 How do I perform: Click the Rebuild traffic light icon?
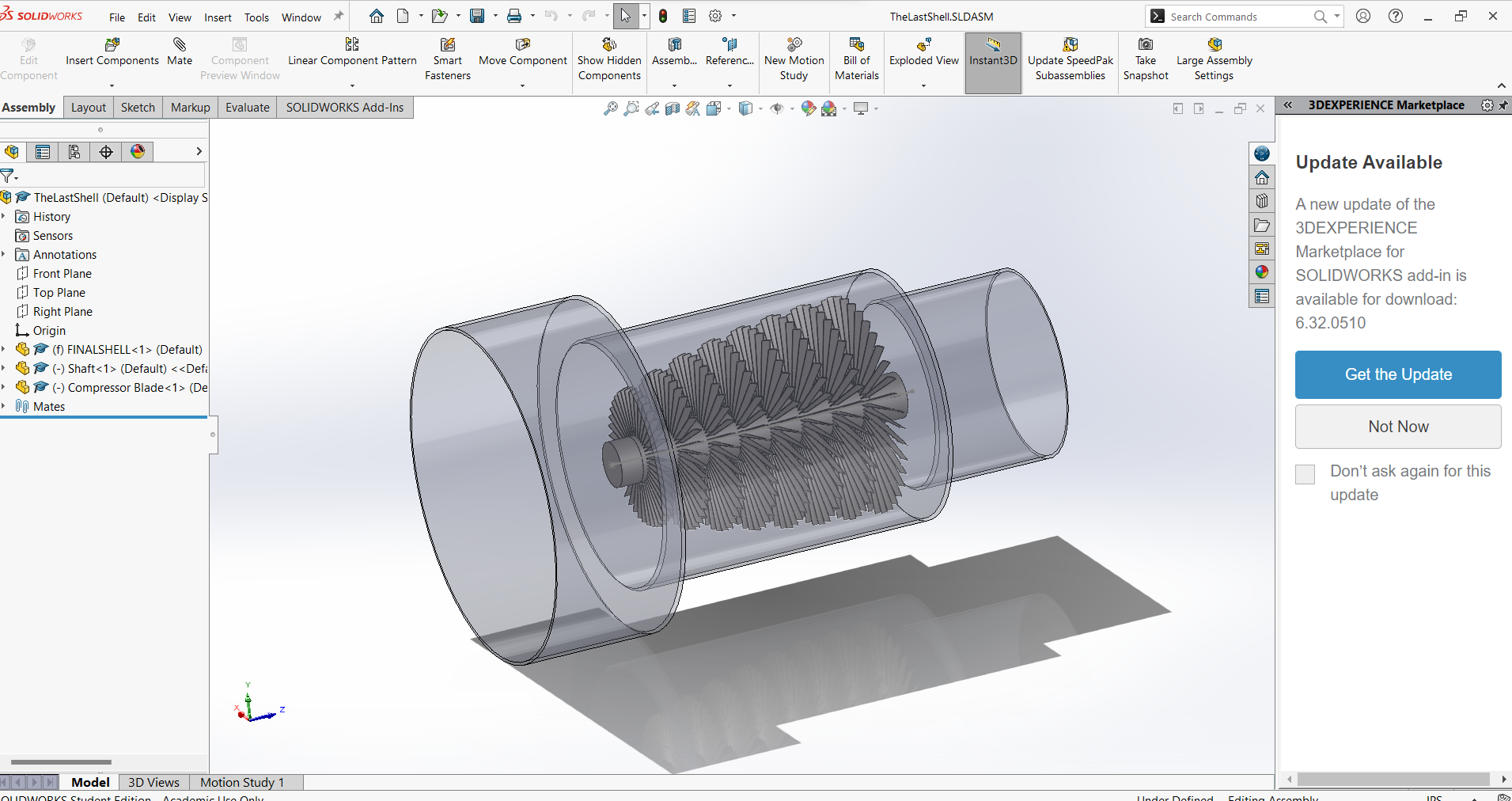tap(663, 16)
